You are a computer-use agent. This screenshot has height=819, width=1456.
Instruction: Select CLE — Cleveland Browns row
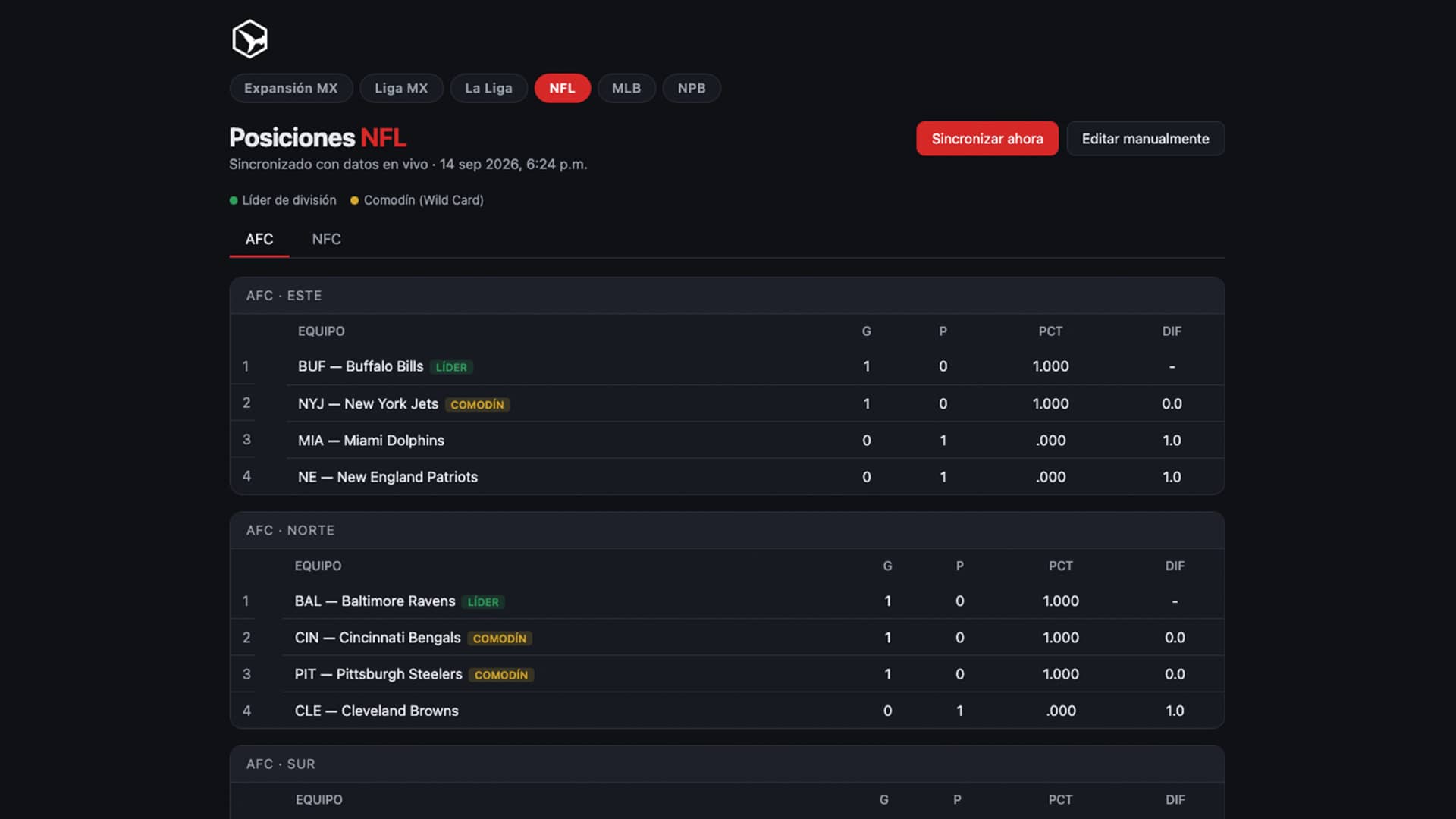[727, 711]
